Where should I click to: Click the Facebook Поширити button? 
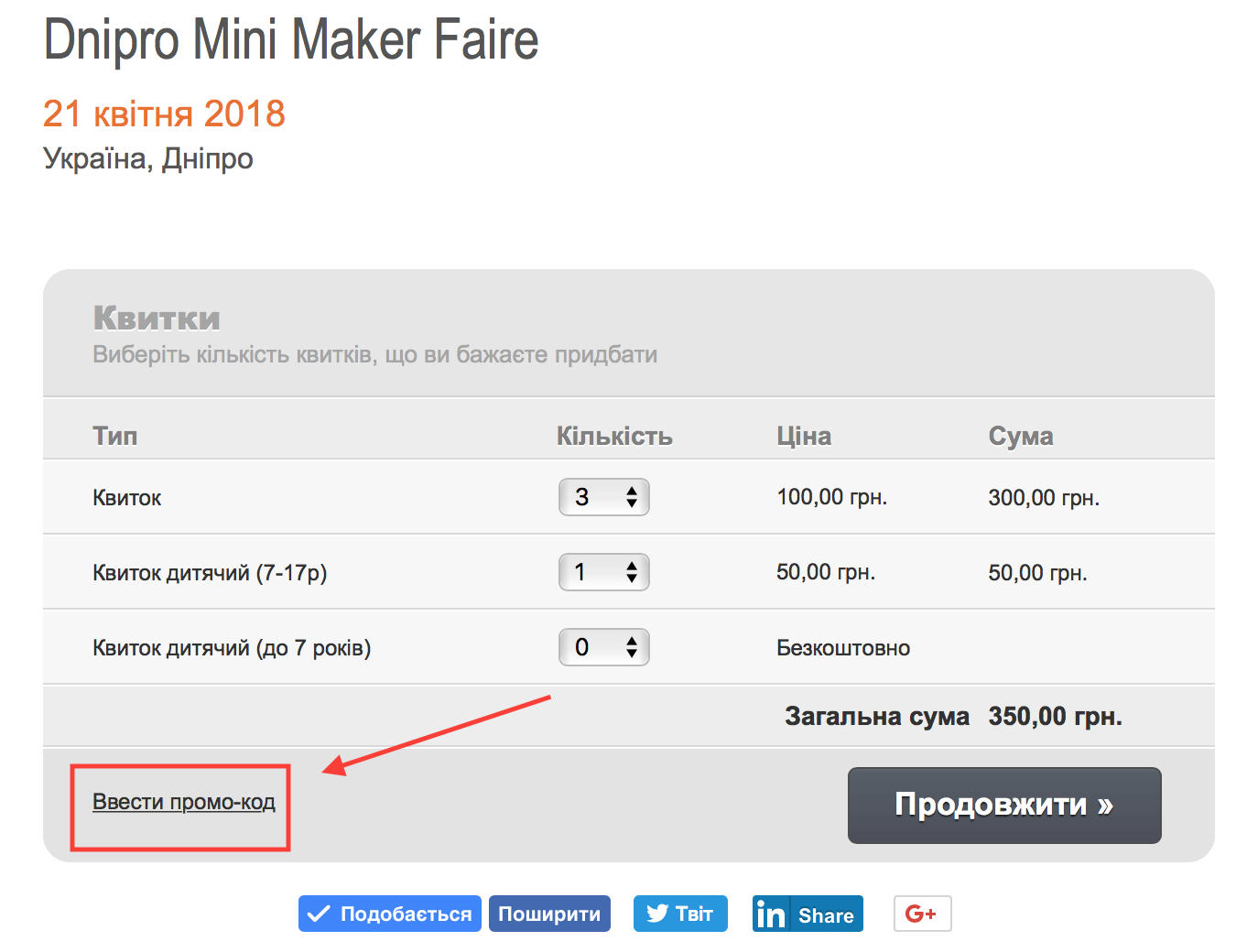pyautogui.click(x=549, y=914)
